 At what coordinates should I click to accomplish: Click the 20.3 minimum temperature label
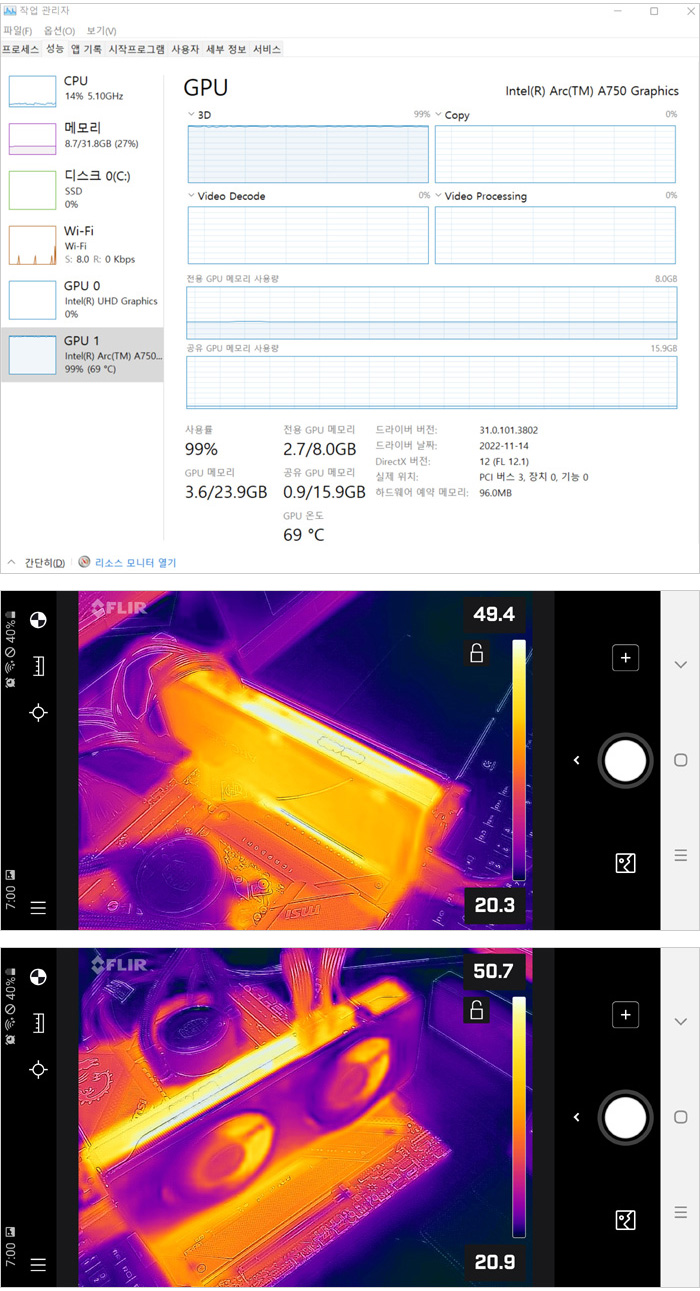(x=495, y=905)
